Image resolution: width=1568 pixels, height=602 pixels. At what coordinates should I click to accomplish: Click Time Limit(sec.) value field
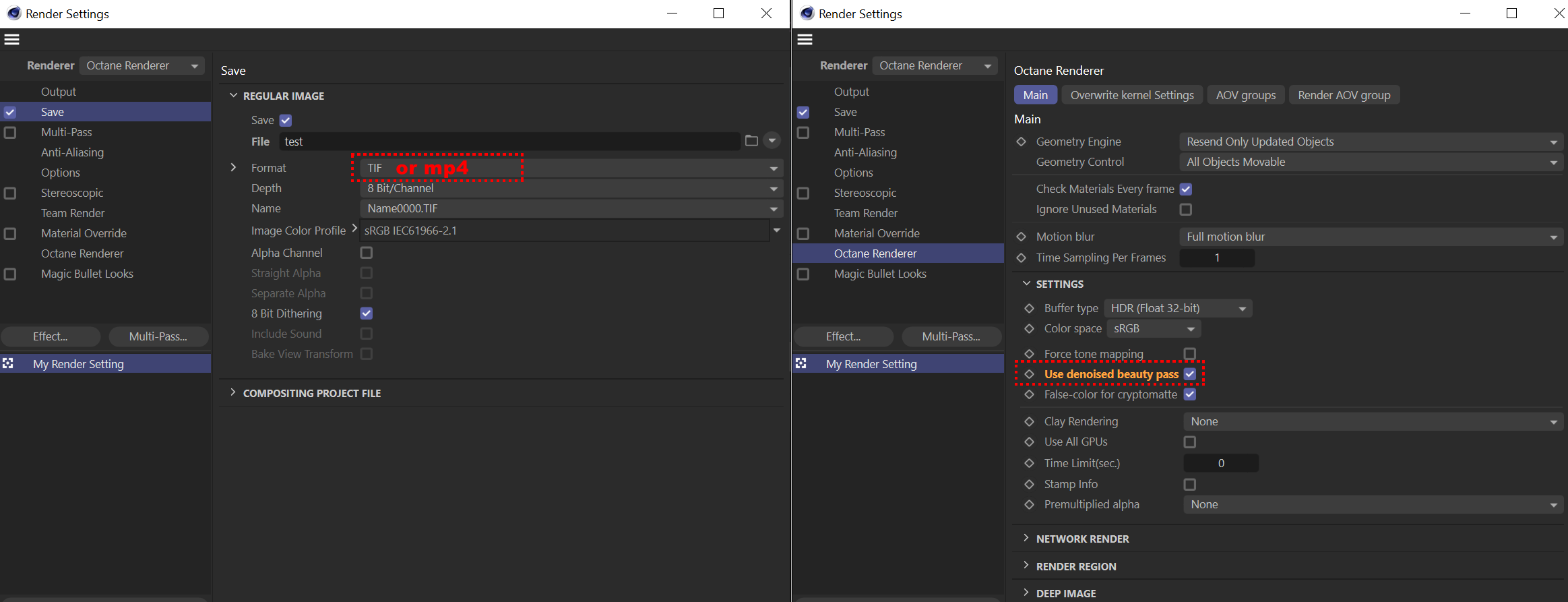[1221, 463]
